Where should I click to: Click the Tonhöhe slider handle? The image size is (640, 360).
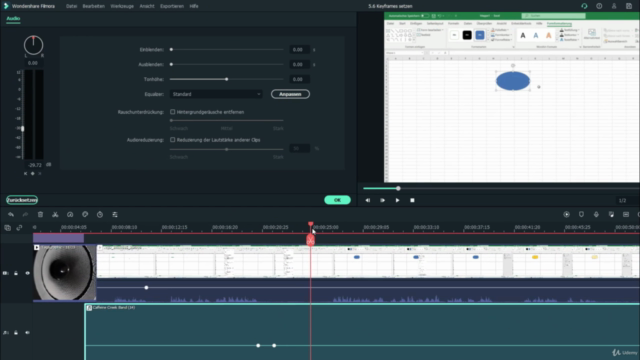(x=227, y=79)
